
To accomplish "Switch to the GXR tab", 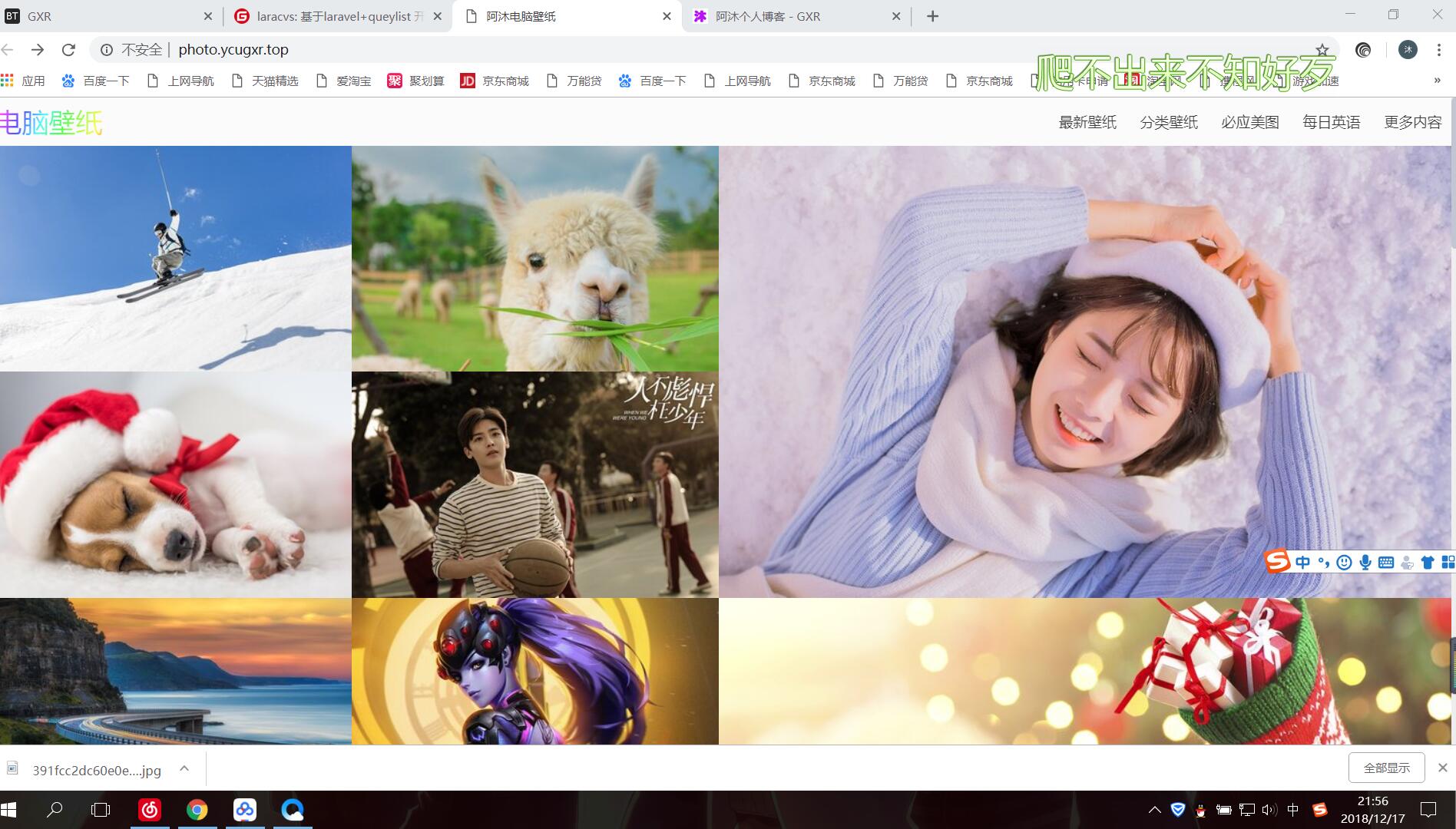I will tap(108, 16).
